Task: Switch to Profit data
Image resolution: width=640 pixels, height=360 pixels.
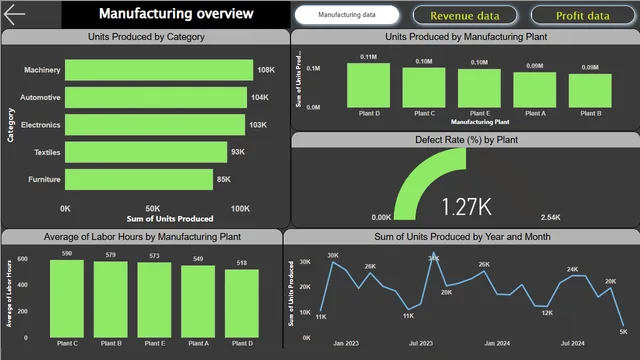Action: pos(582,16)
